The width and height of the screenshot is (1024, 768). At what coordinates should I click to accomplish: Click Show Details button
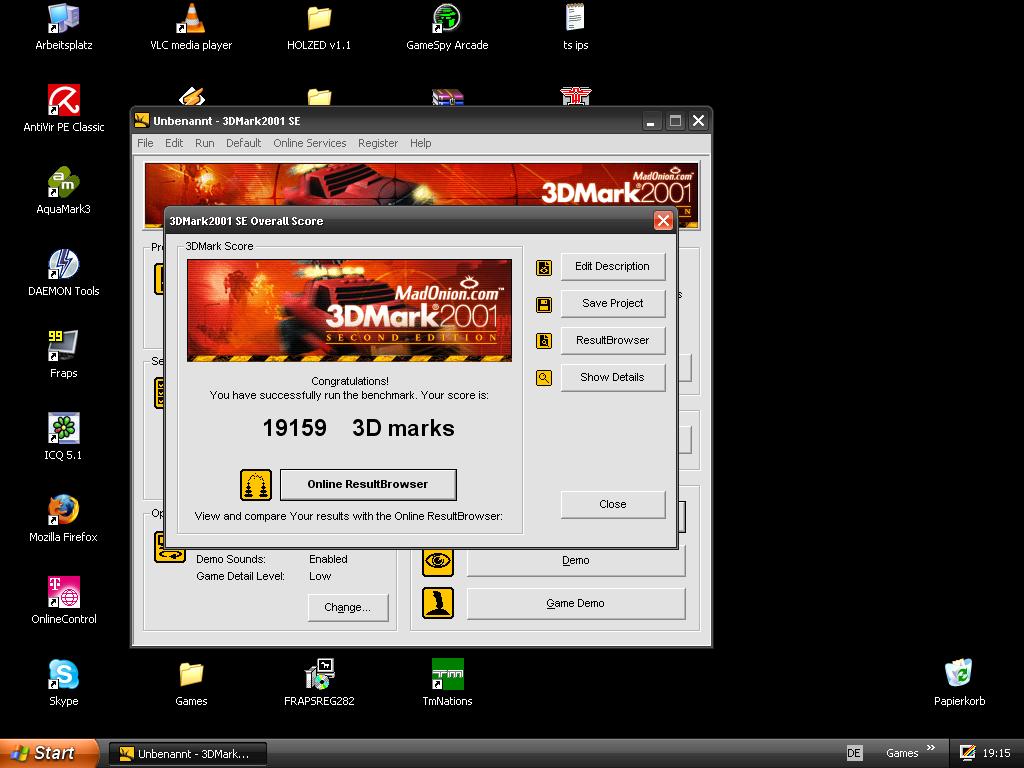(613, 377)
